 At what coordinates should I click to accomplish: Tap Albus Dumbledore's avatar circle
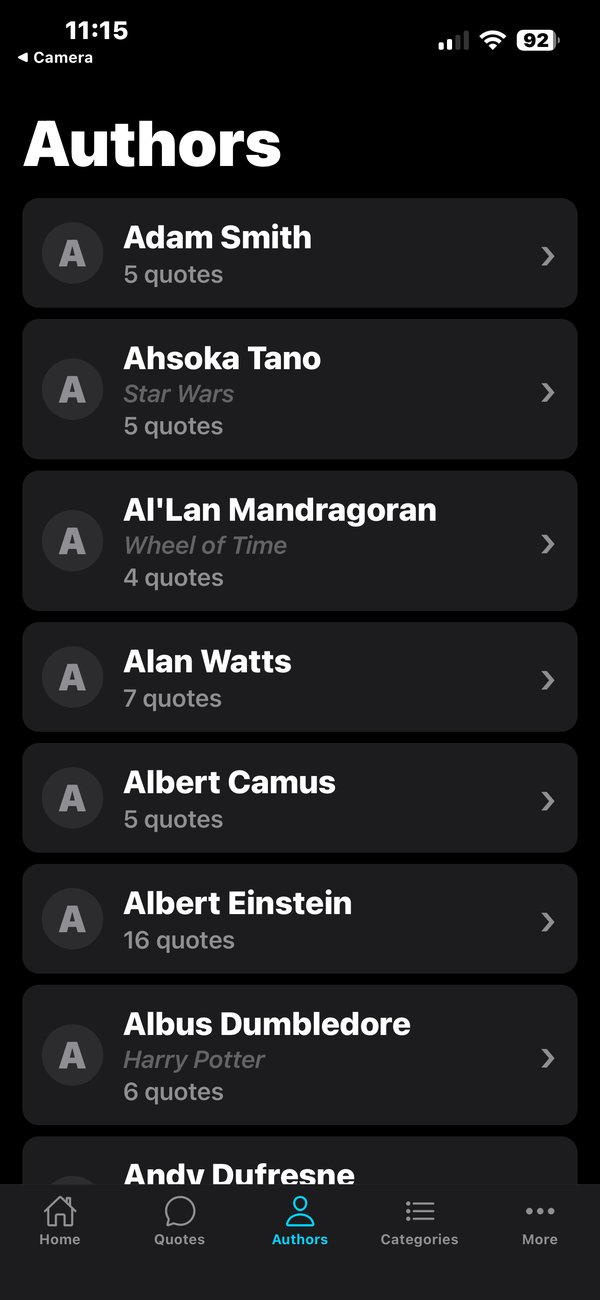click(72, 1055)
